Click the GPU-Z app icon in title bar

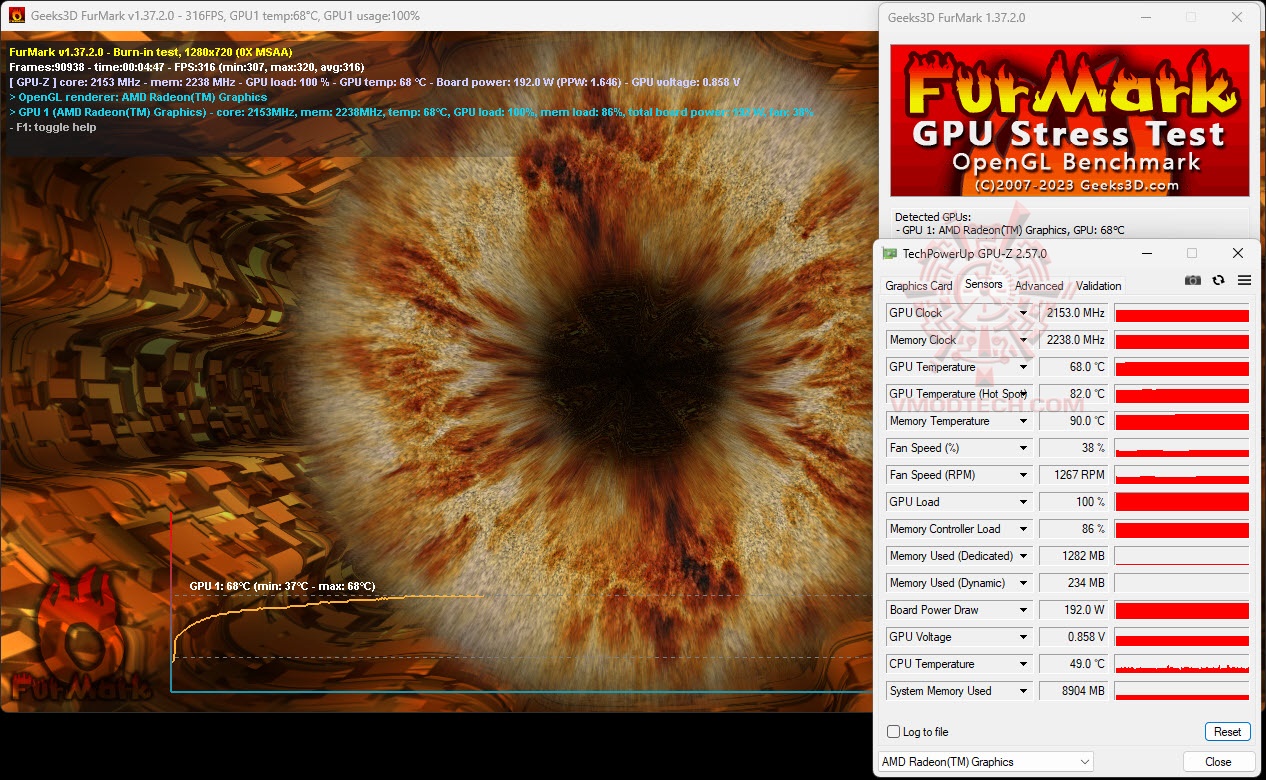889,253
